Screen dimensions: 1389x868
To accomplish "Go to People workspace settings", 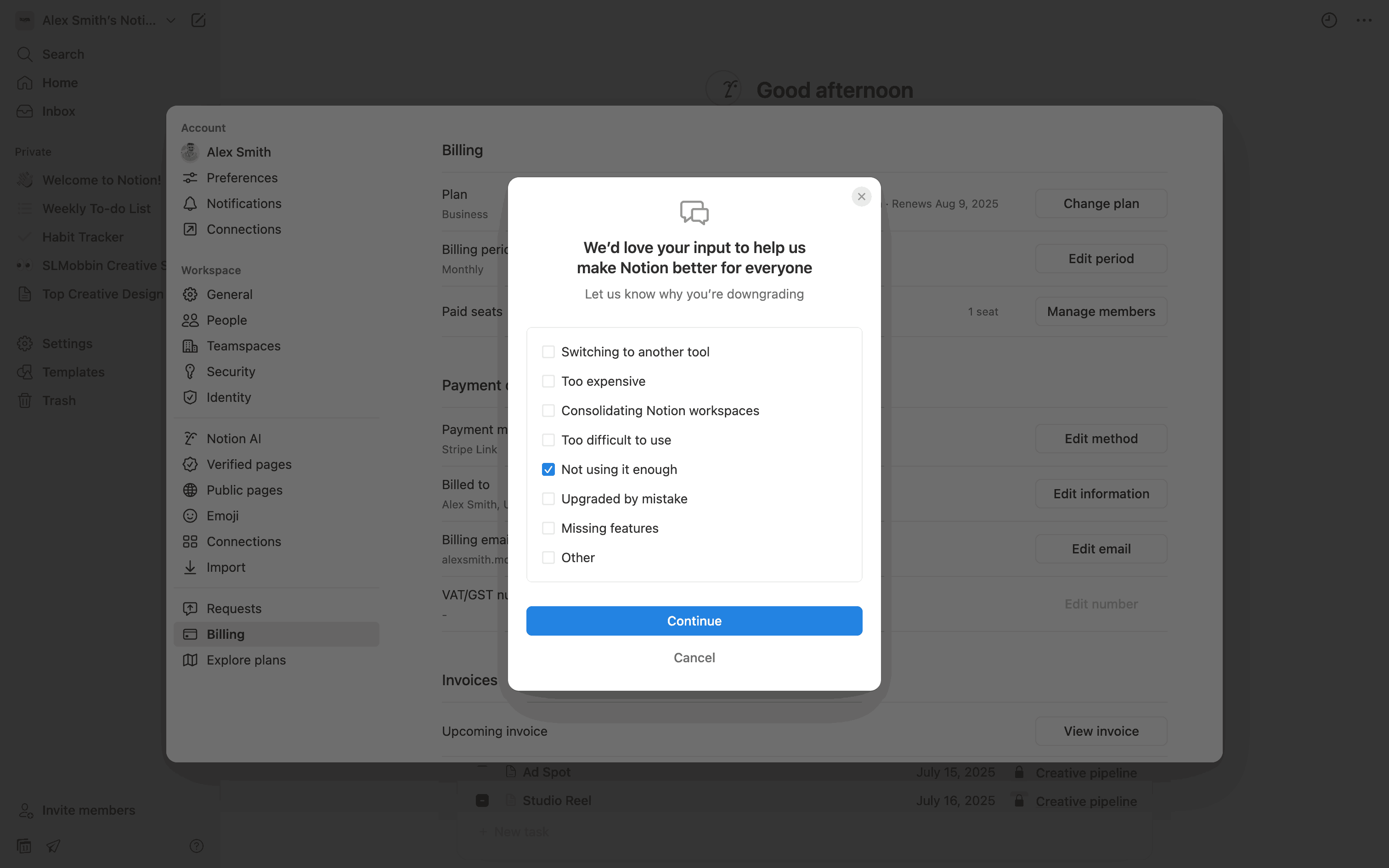I will pos(226,321).
